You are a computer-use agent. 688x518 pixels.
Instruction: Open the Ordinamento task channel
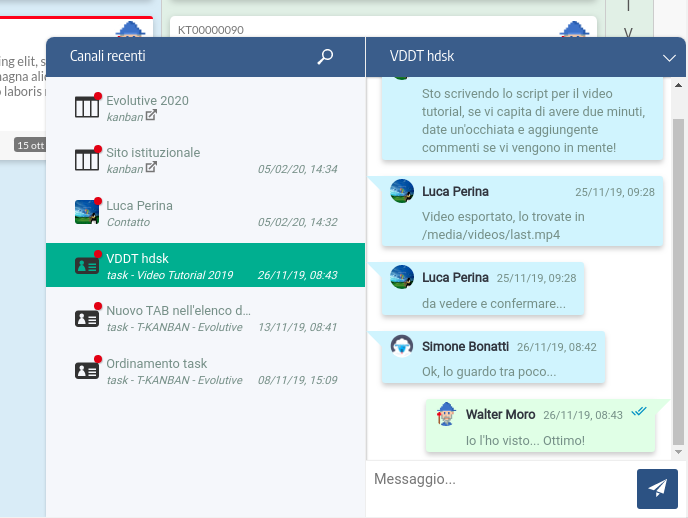[156, 363]
